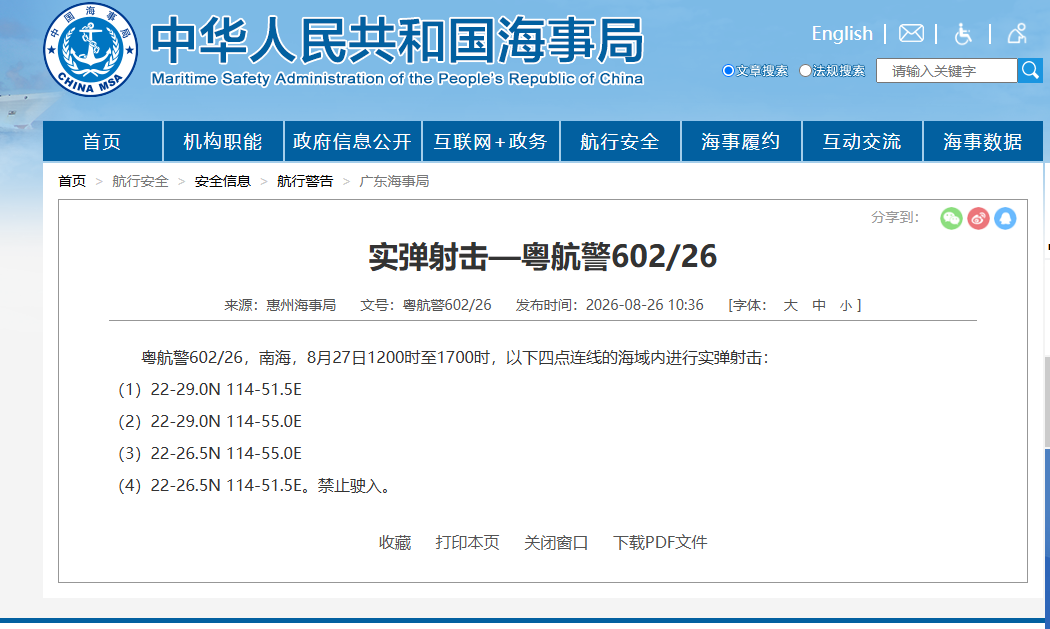Open the 海事履约 navigation tab
1050x629 pixels.
(x=741, y=141)
